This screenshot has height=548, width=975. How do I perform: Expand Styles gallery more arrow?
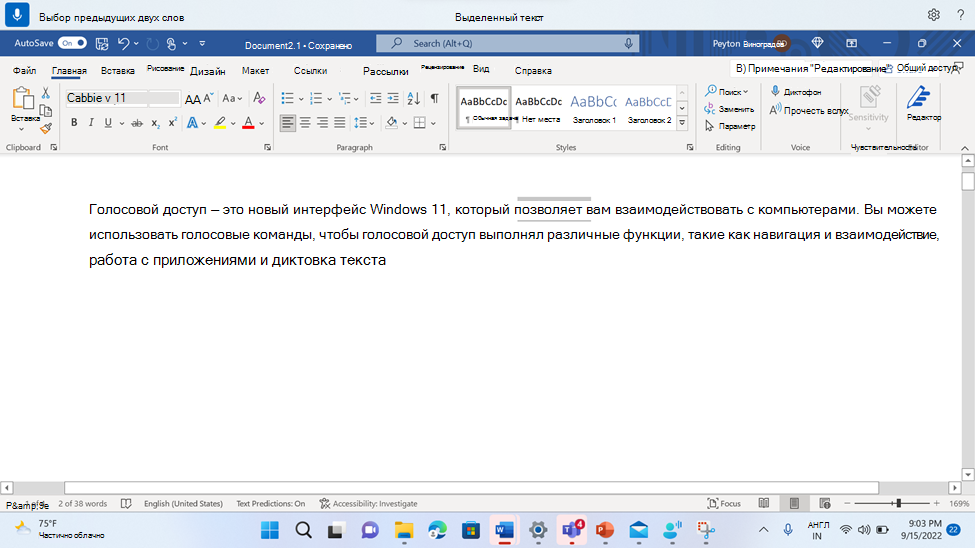click(x=682, y=123)
